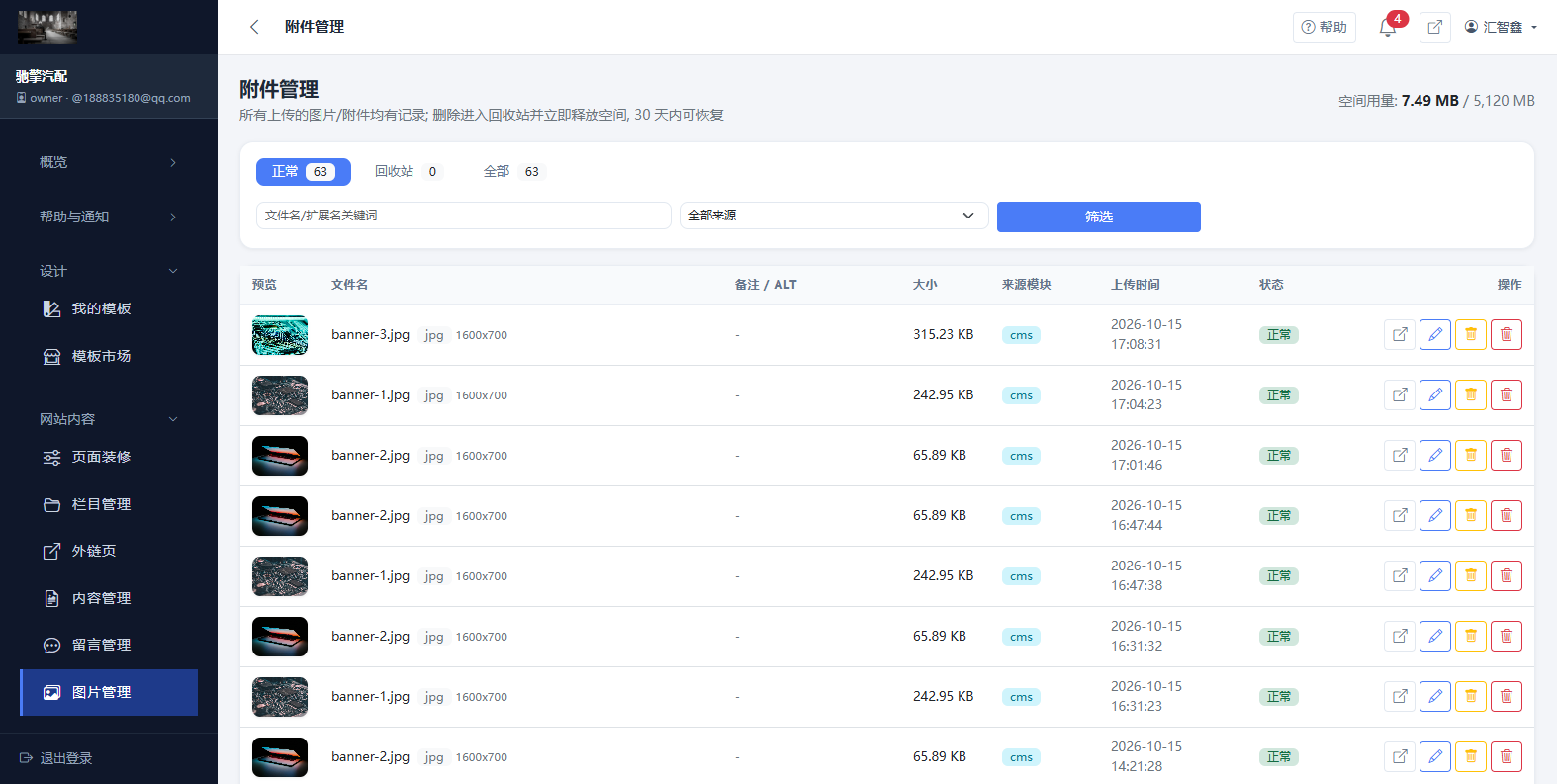Edit the banner-1.jpg uploaded at 17:04:23
Screen dimensions: 1557x784
pos(1435,395)
